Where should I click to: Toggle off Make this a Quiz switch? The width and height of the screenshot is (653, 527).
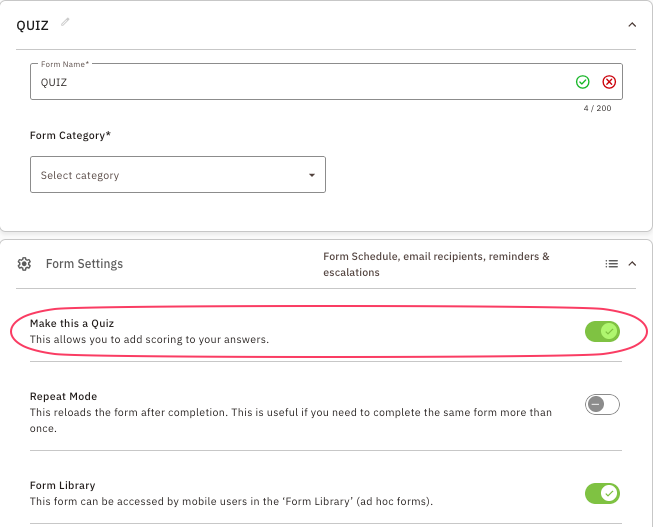point(602,331)
